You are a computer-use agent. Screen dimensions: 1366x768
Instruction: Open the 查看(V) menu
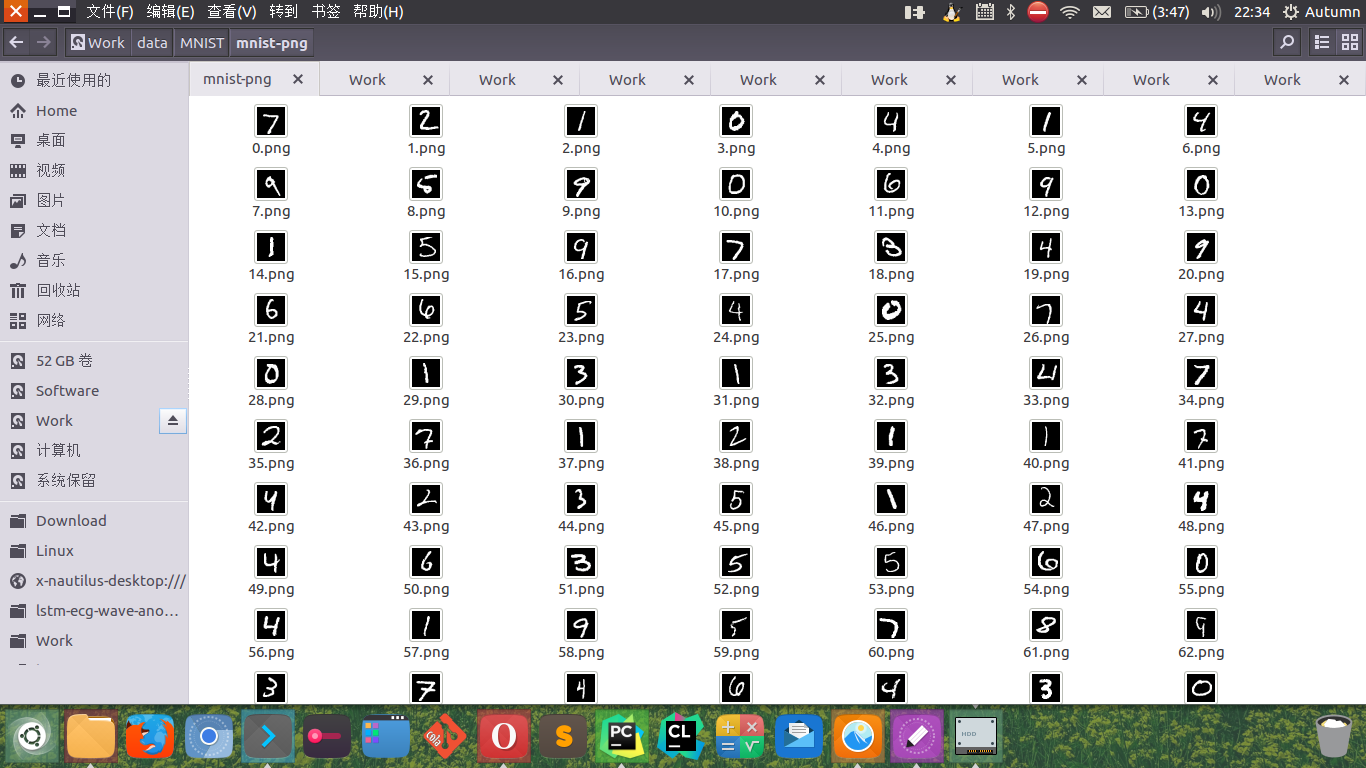tap(232, 12)
